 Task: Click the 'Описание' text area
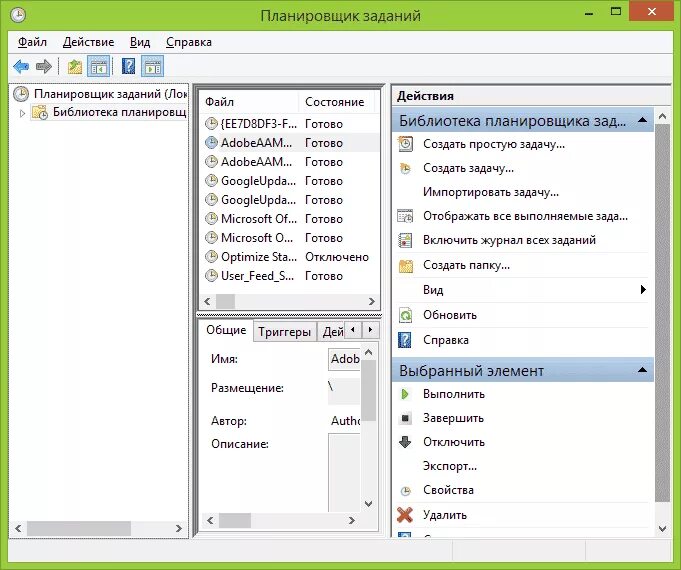tap(344, 473)
